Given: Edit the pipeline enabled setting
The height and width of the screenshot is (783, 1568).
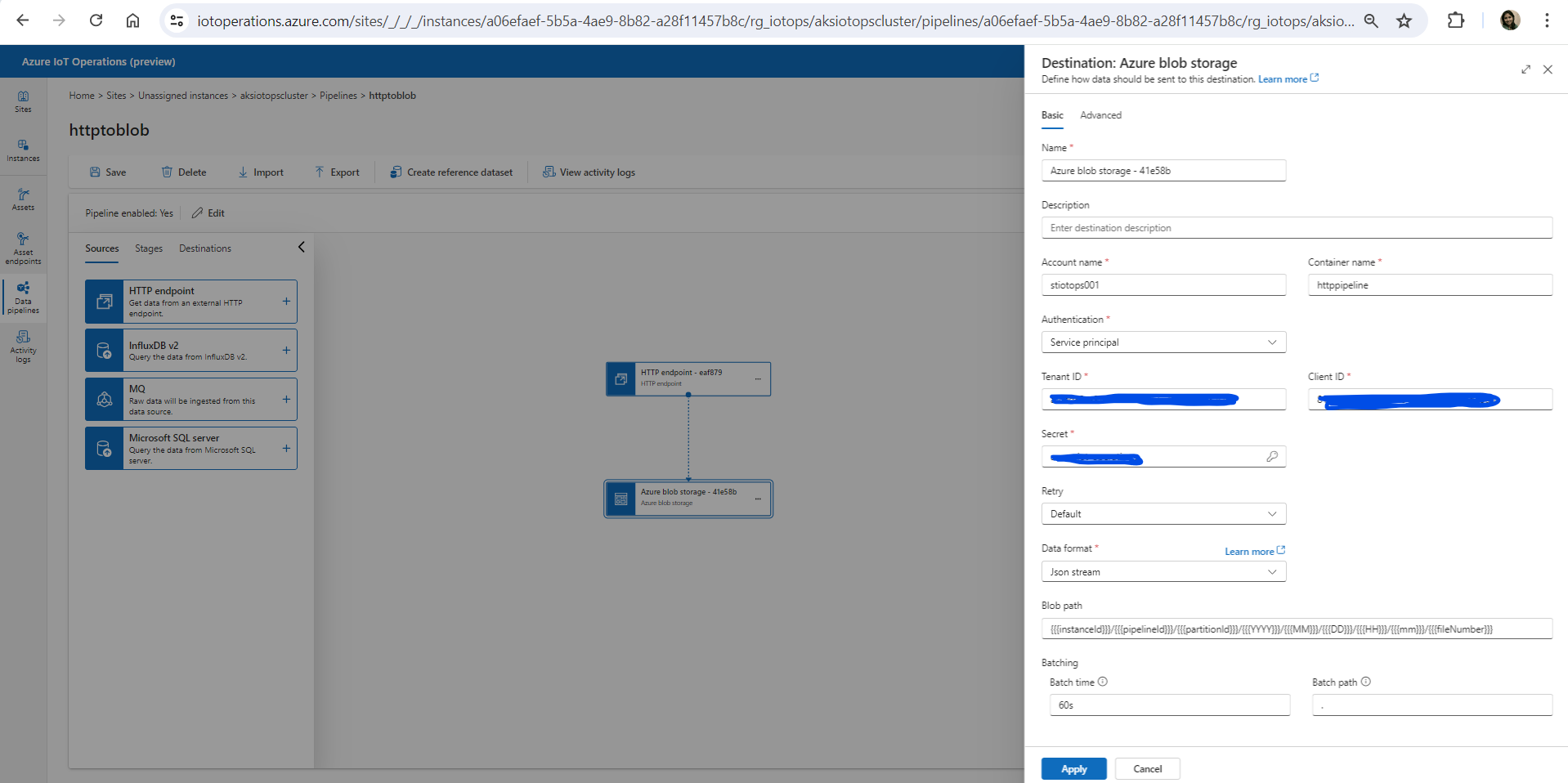Looking at the screenshot, I should [x=208, y=213].
